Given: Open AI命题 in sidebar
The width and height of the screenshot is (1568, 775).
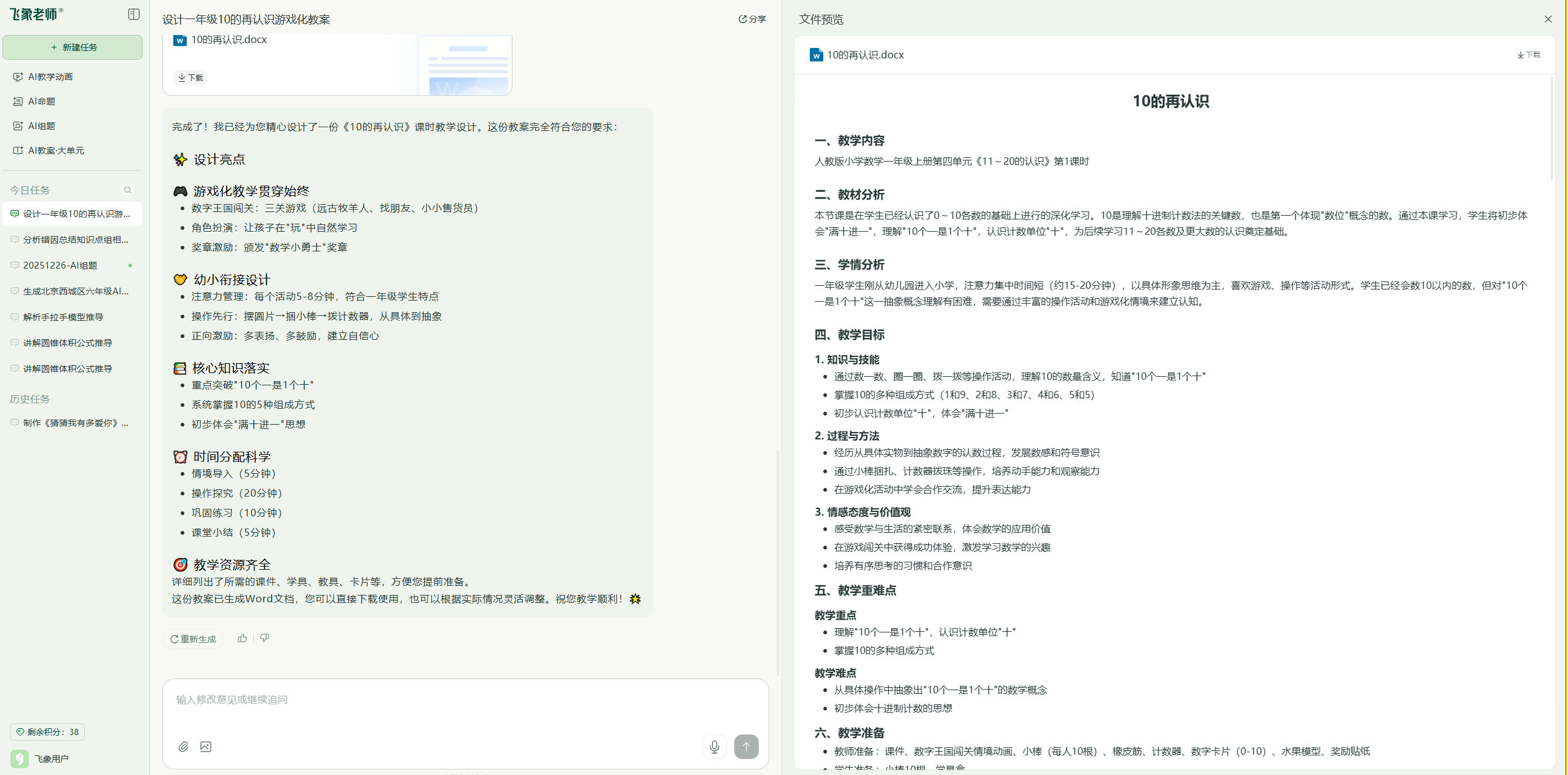Looking at the screenshot, I should (x=42, y=101).
